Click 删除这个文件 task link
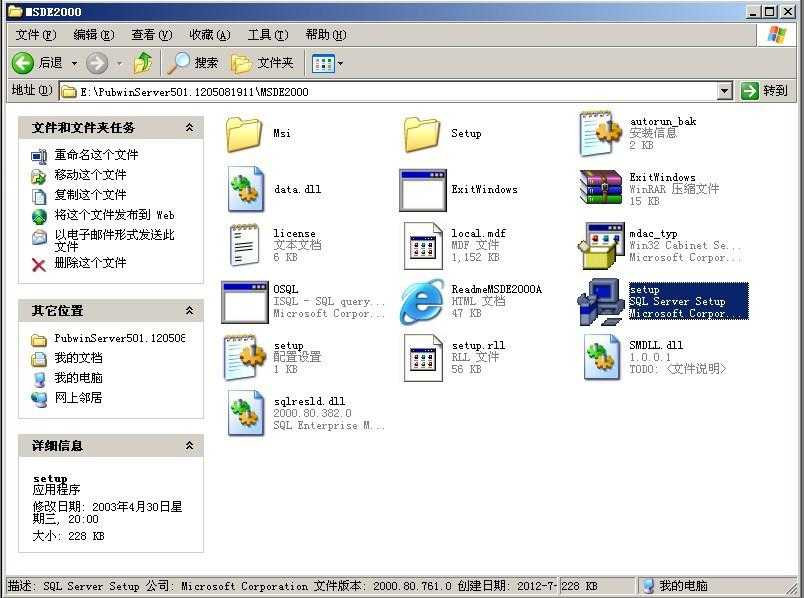 coord(90,263)
